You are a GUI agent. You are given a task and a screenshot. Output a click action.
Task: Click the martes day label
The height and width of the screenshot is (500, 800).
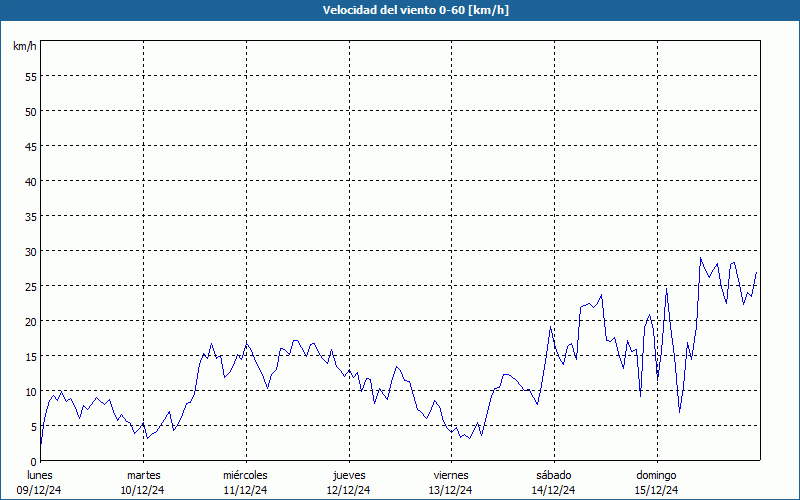[143, 475]
